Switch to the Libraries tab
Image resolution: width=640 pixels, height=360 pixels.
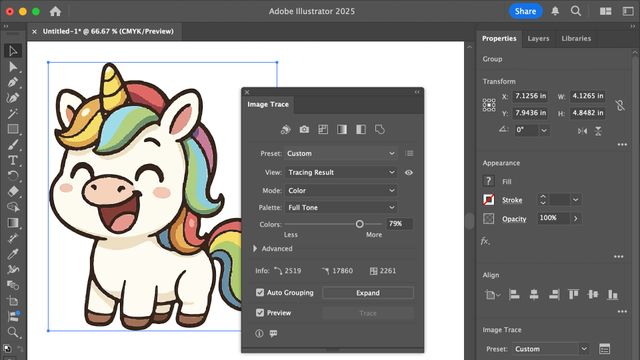[576, 38]
